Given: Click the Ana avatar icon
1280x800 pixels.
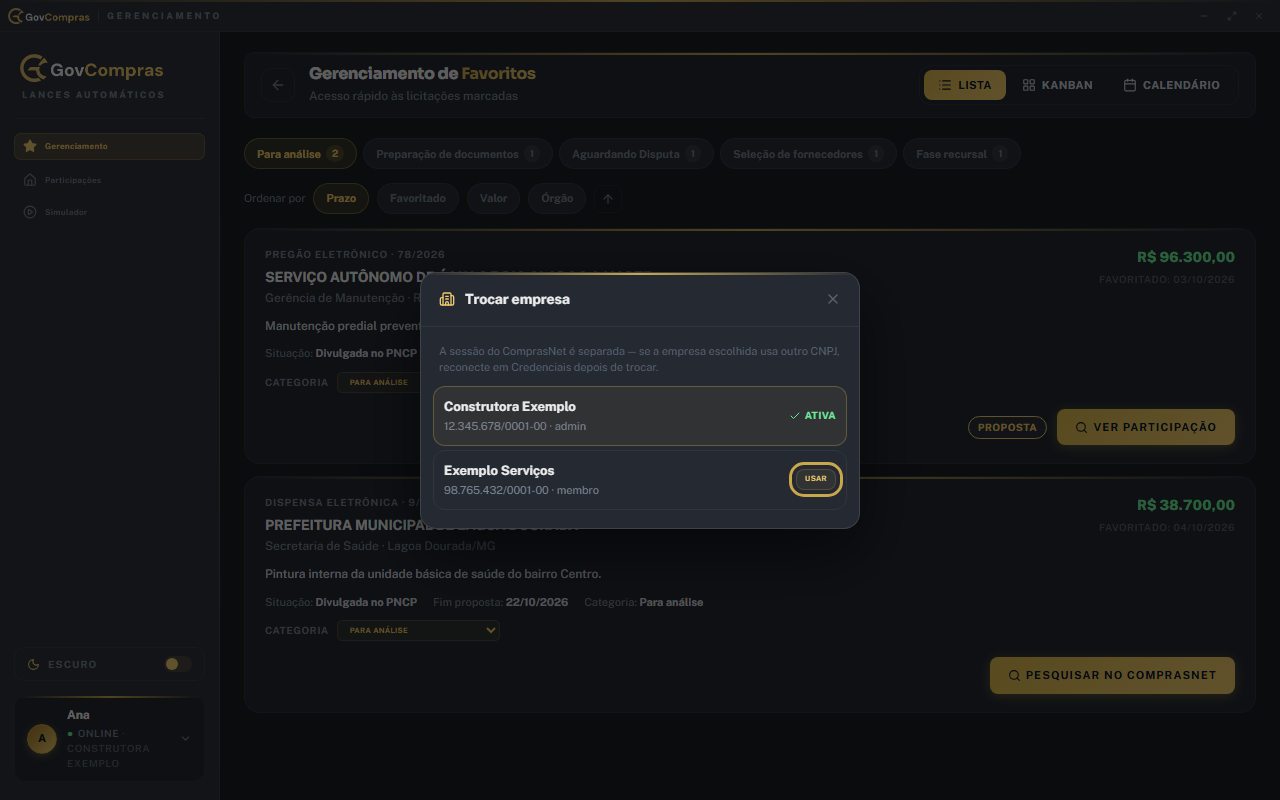Looking at the screenshot, I should 42,739.
